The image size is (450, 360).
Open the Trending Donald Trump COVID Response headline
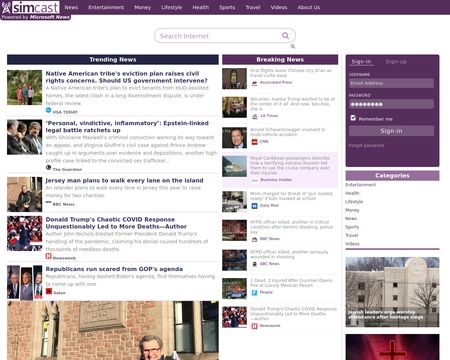coord(116,223)
